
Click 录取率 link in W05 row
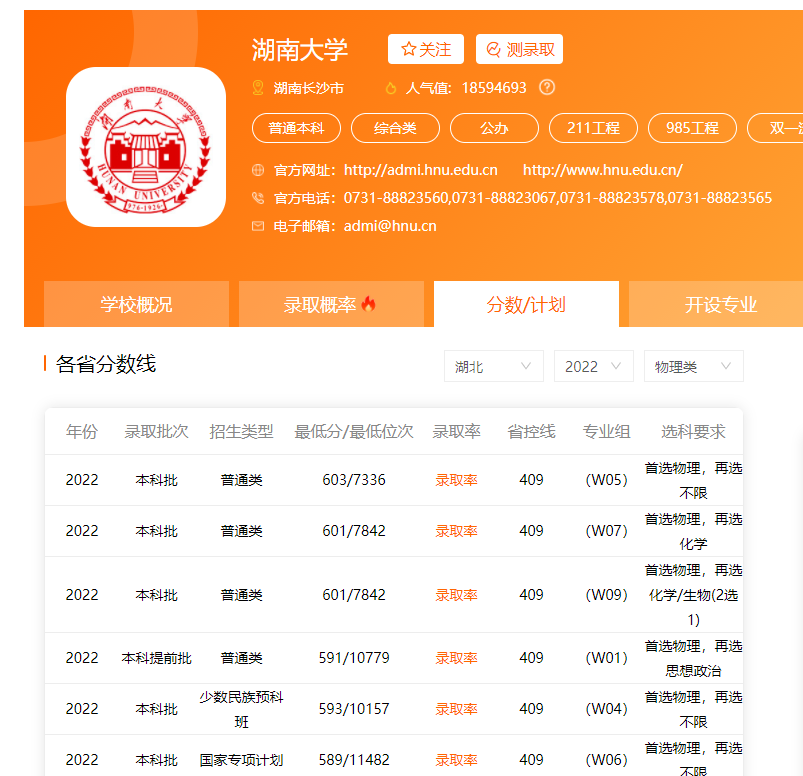tap(456, 480)
